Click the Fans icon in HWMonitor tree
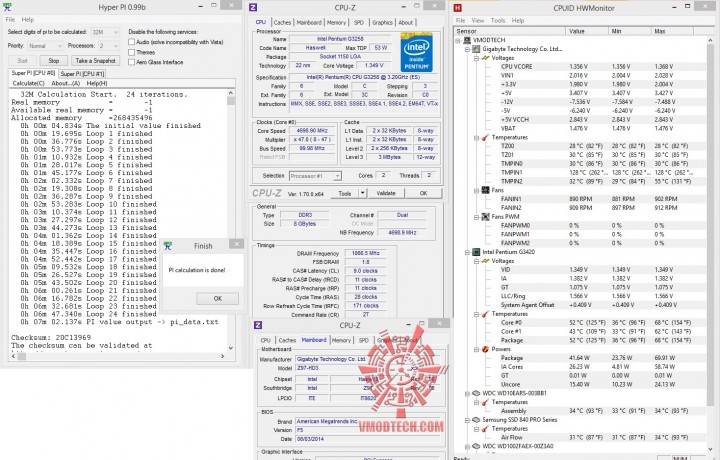720x460 pixels. point(485,190)
